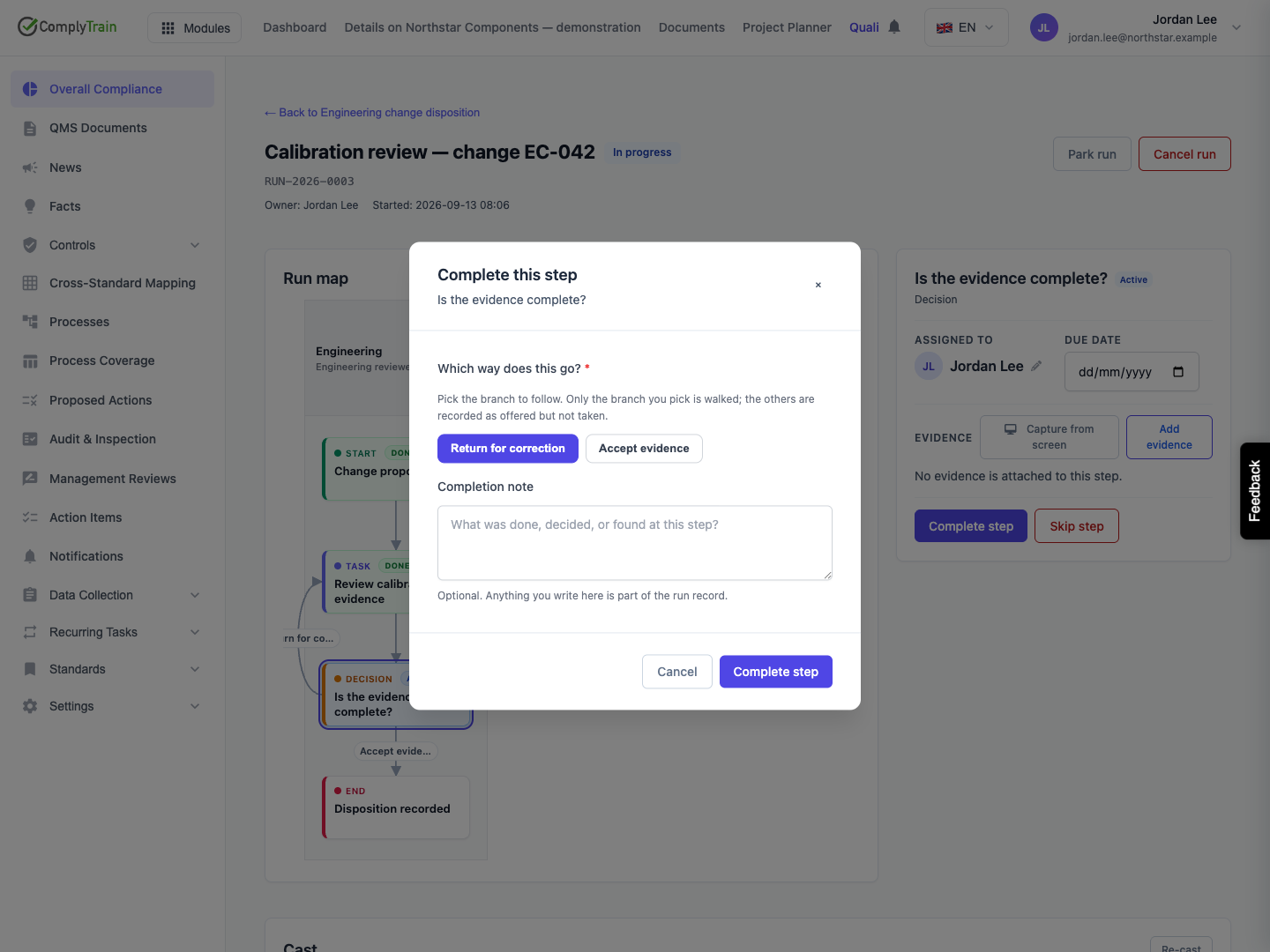Open the Quali menu item
This screenshot has height=952, width=1270.
(864, 27)
